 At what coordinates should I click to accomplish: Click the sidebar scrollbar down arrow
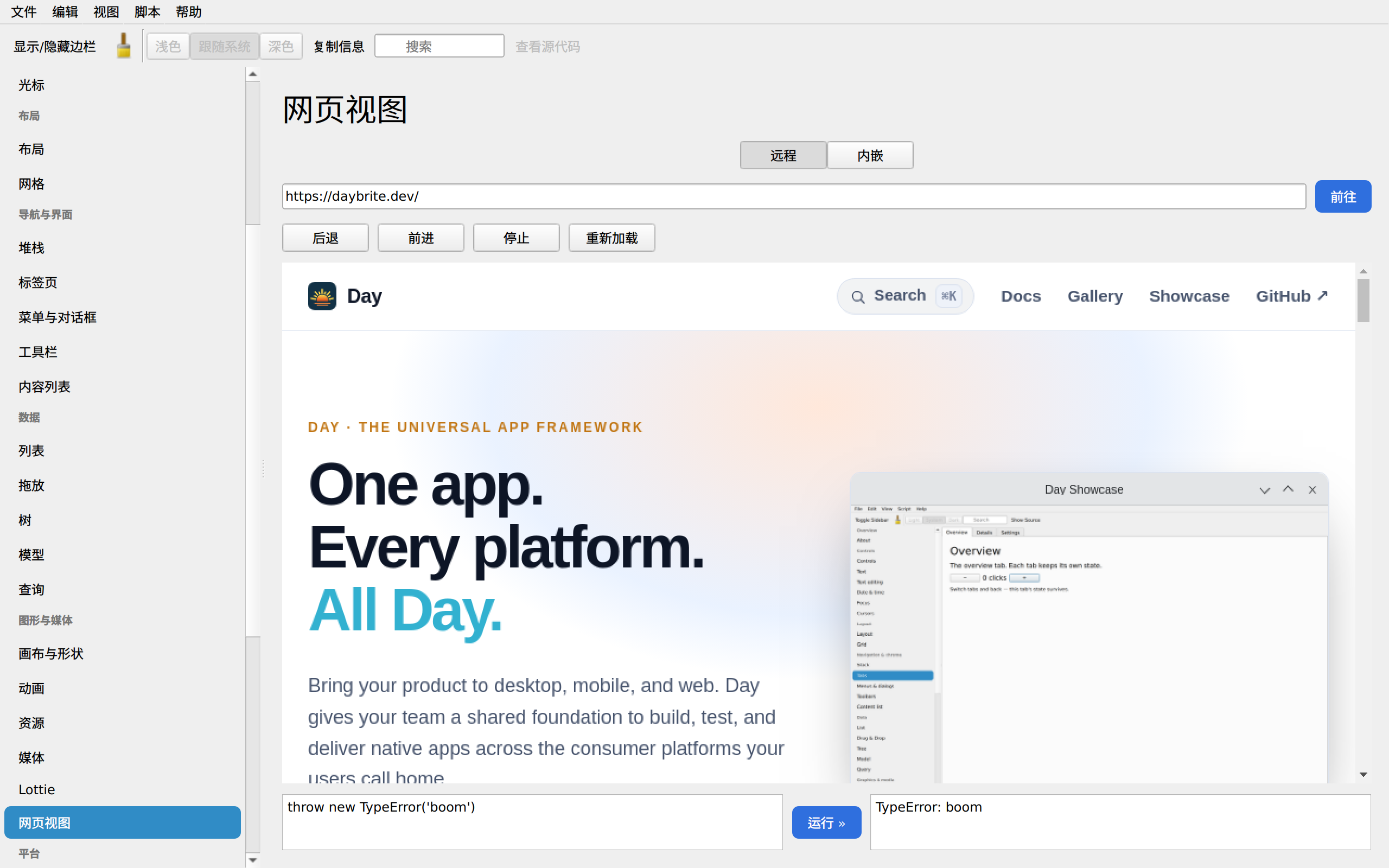point(252,860)
